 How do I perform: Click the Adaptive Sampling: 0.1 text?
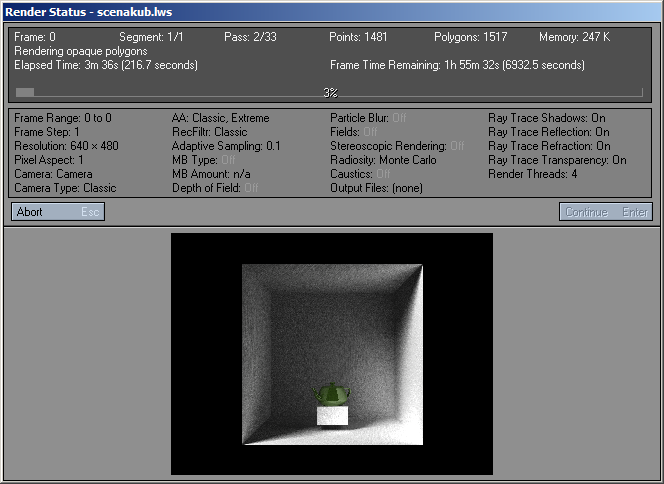(x=226, y=146)
